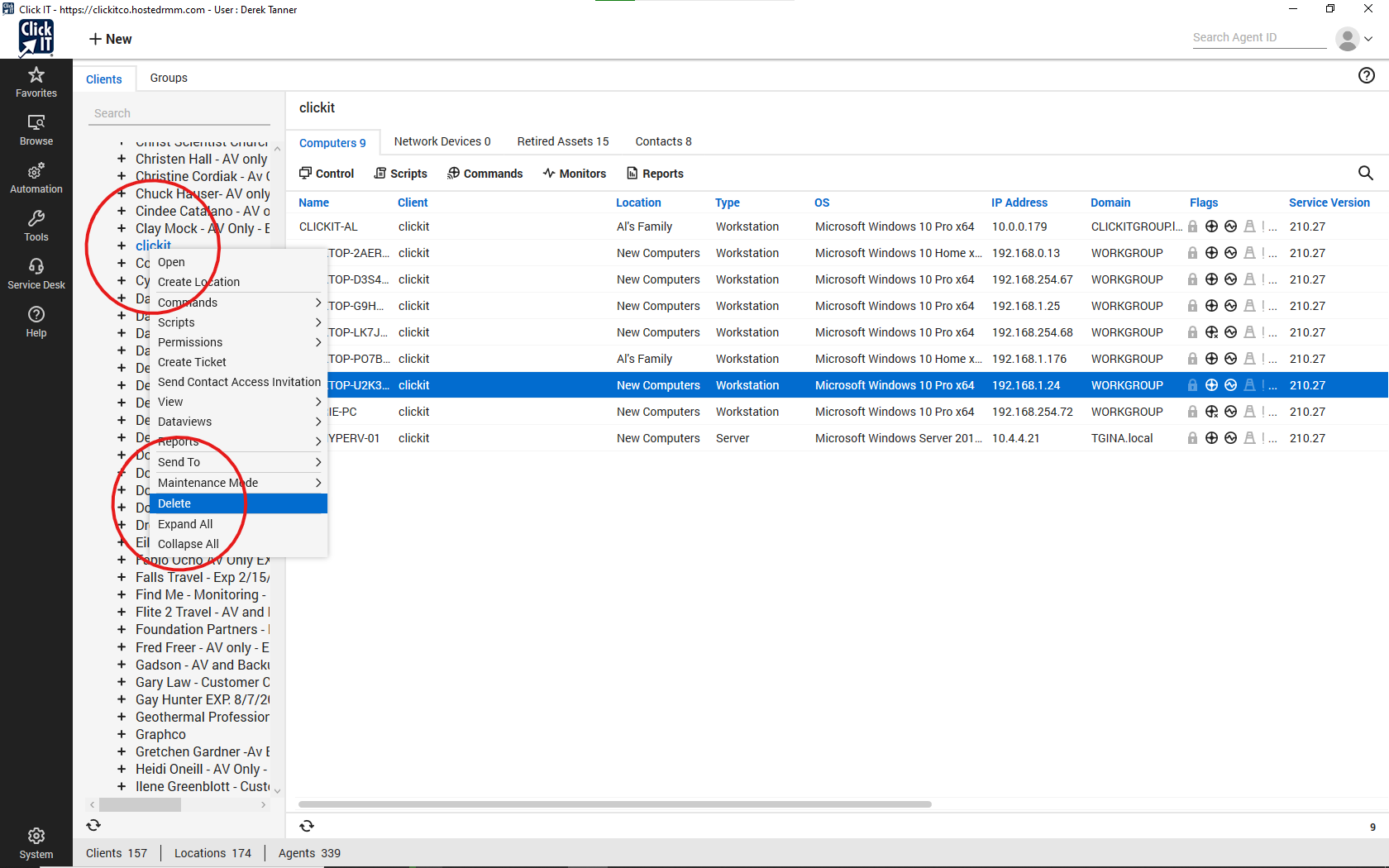
Task: Open the Commands toolbar menu
Action: [x=485, y=174]
